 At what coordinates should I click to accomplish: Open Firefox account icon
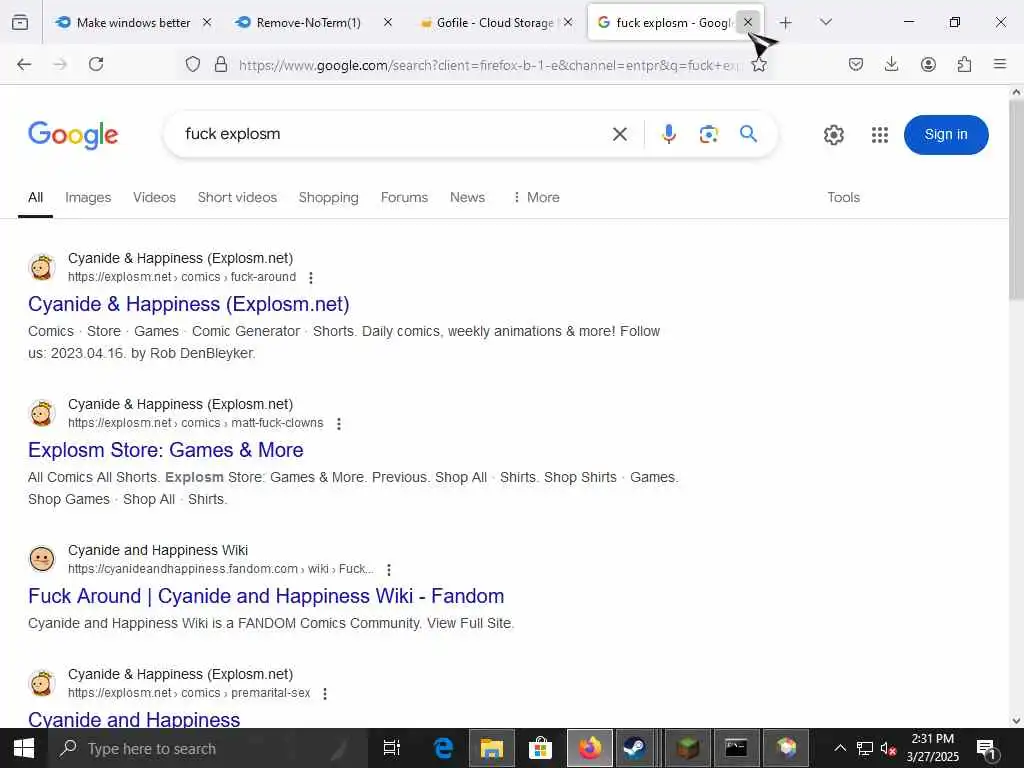pos(928,64)
